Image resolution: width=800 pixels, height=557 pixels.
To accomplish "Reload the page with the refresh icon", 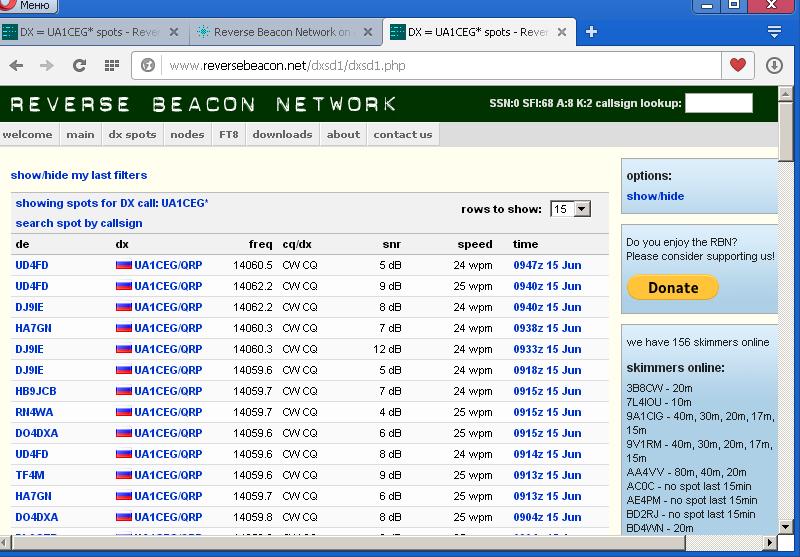I will [x=79, y=65].
